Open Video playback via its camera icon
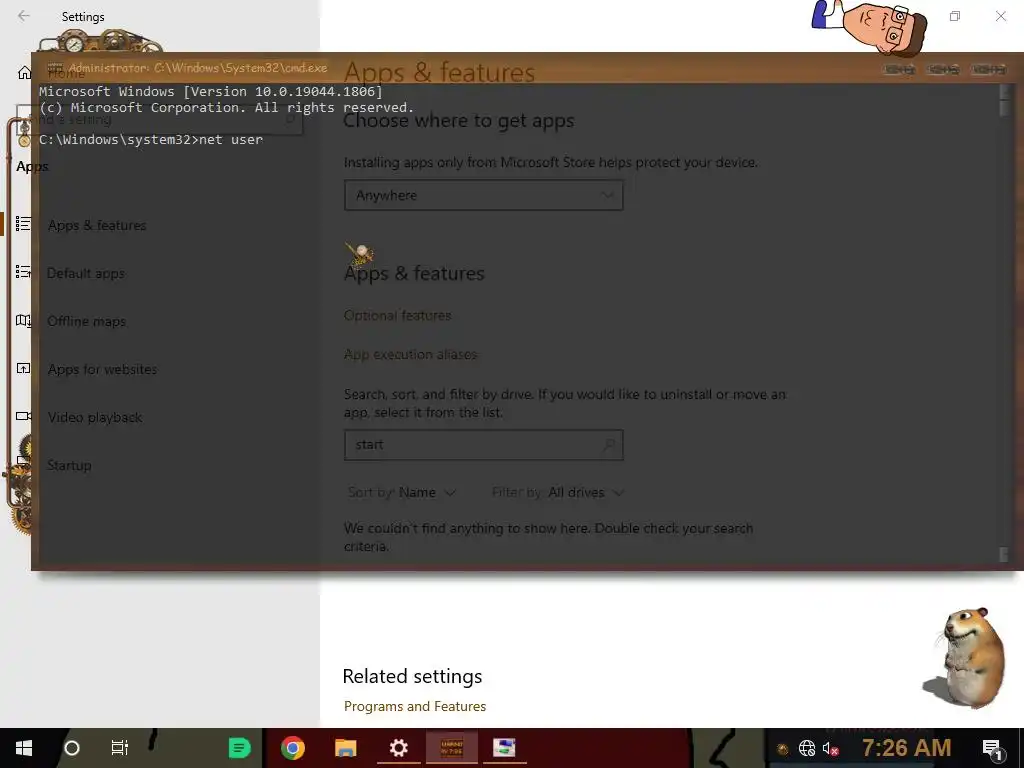Viewport: 1024px width, 768px height. coord(23,416)
